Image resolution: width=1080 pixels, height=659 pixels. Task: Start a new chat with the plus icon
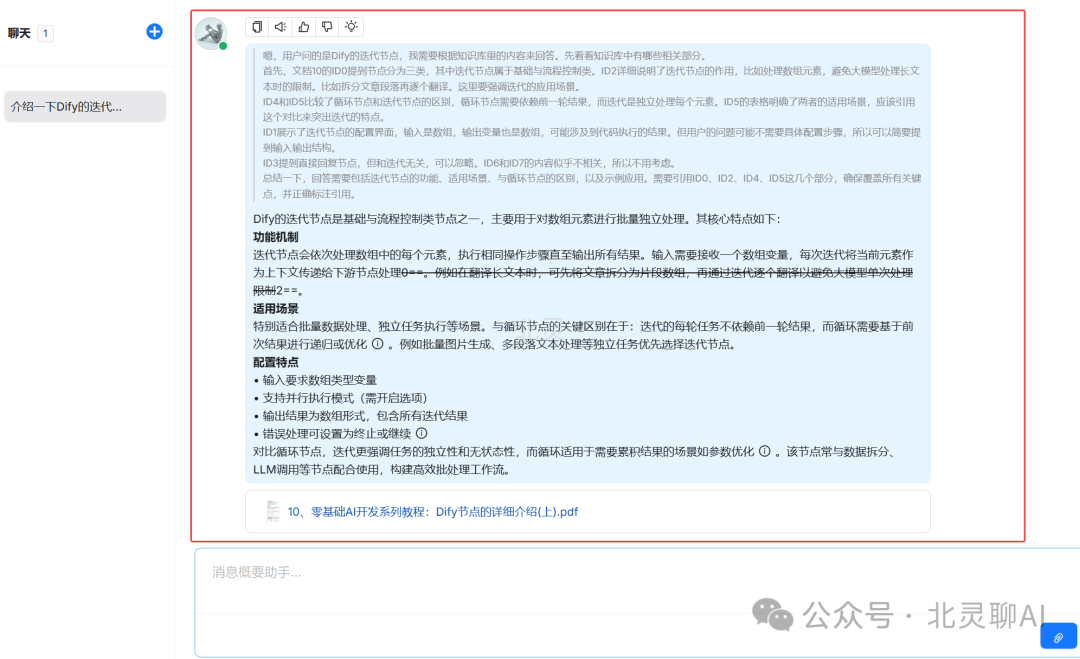pyautogui.click(x=154, y=32)
